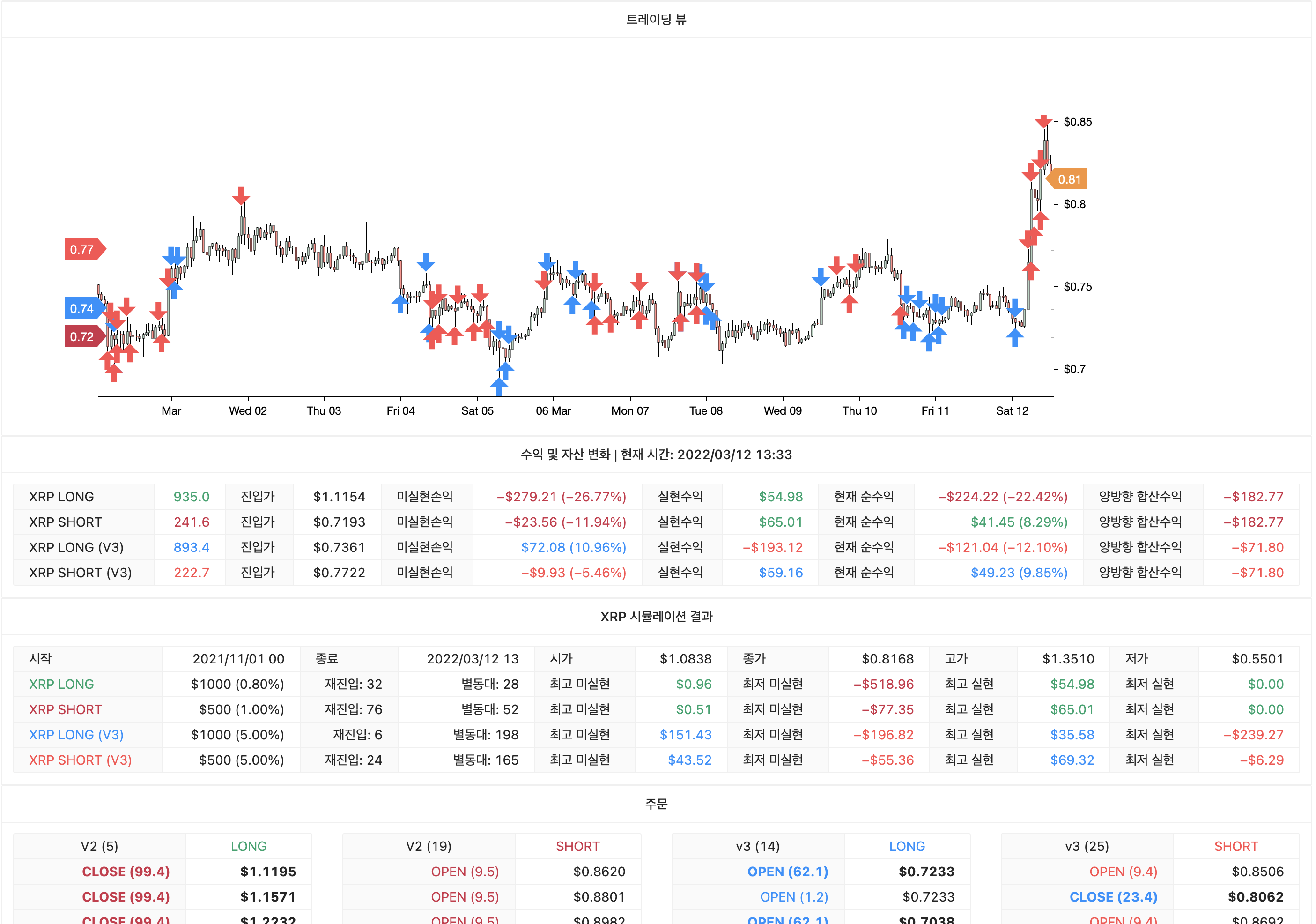Image resolution: width=1316 pixels, height=924 pixels.
Task: Click the Sat 12 date label on the x-axis
Action: pyautogui.click(x=1012, y=410)
